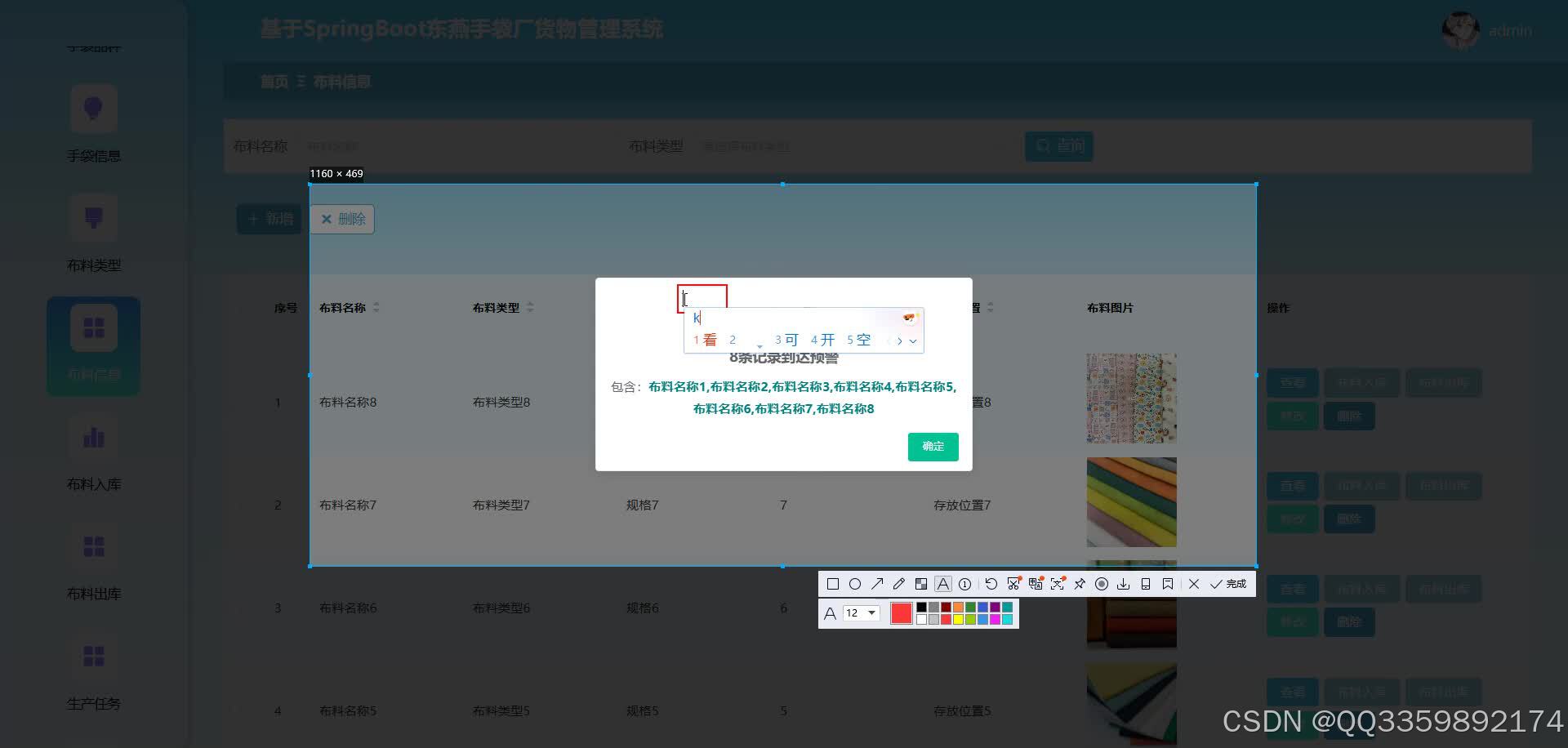Open the 布料类型 filter selector

coord(849,146)
